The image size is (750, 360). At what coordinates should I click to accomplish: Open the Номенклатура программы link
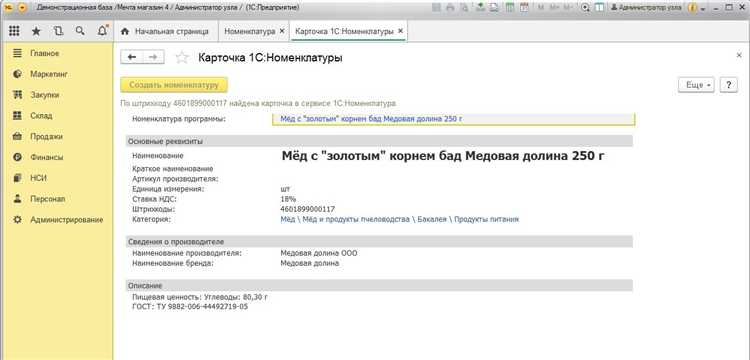(371, 119)
